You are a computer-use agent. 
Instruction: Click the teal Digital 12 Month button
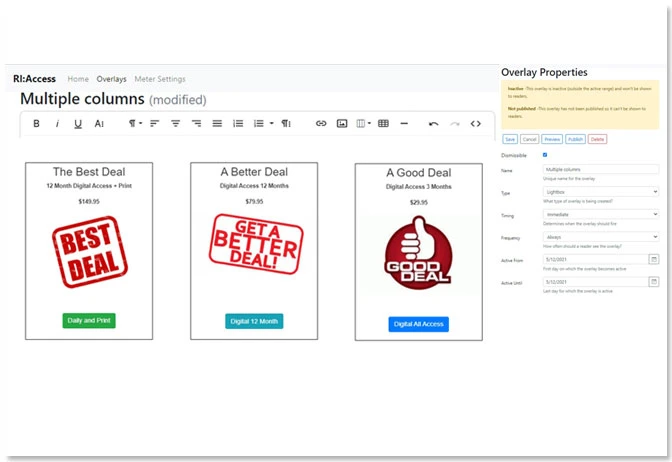254,321
